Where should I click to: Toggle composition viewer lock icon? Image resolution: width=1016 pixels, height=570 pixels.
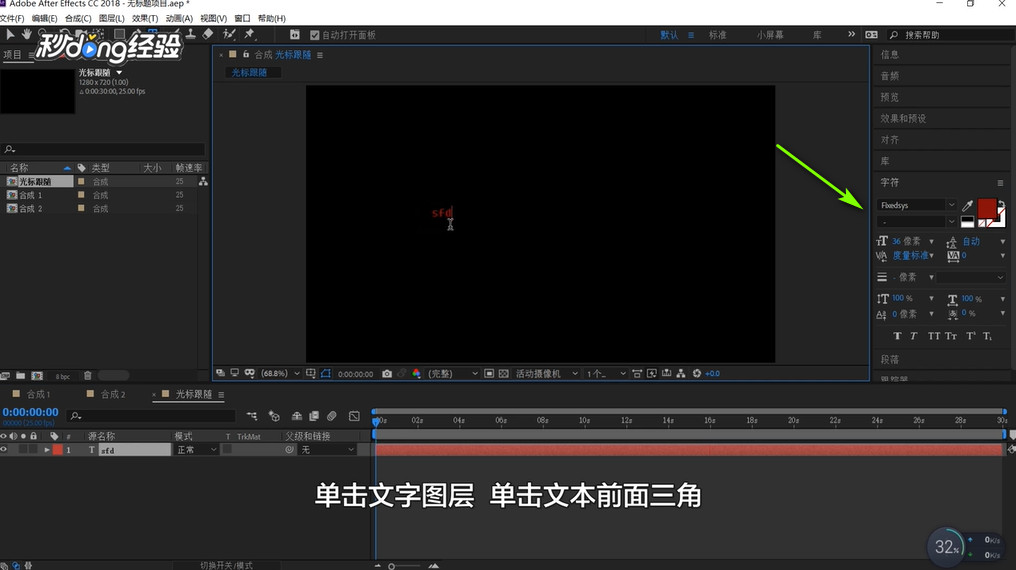[246, 54]
